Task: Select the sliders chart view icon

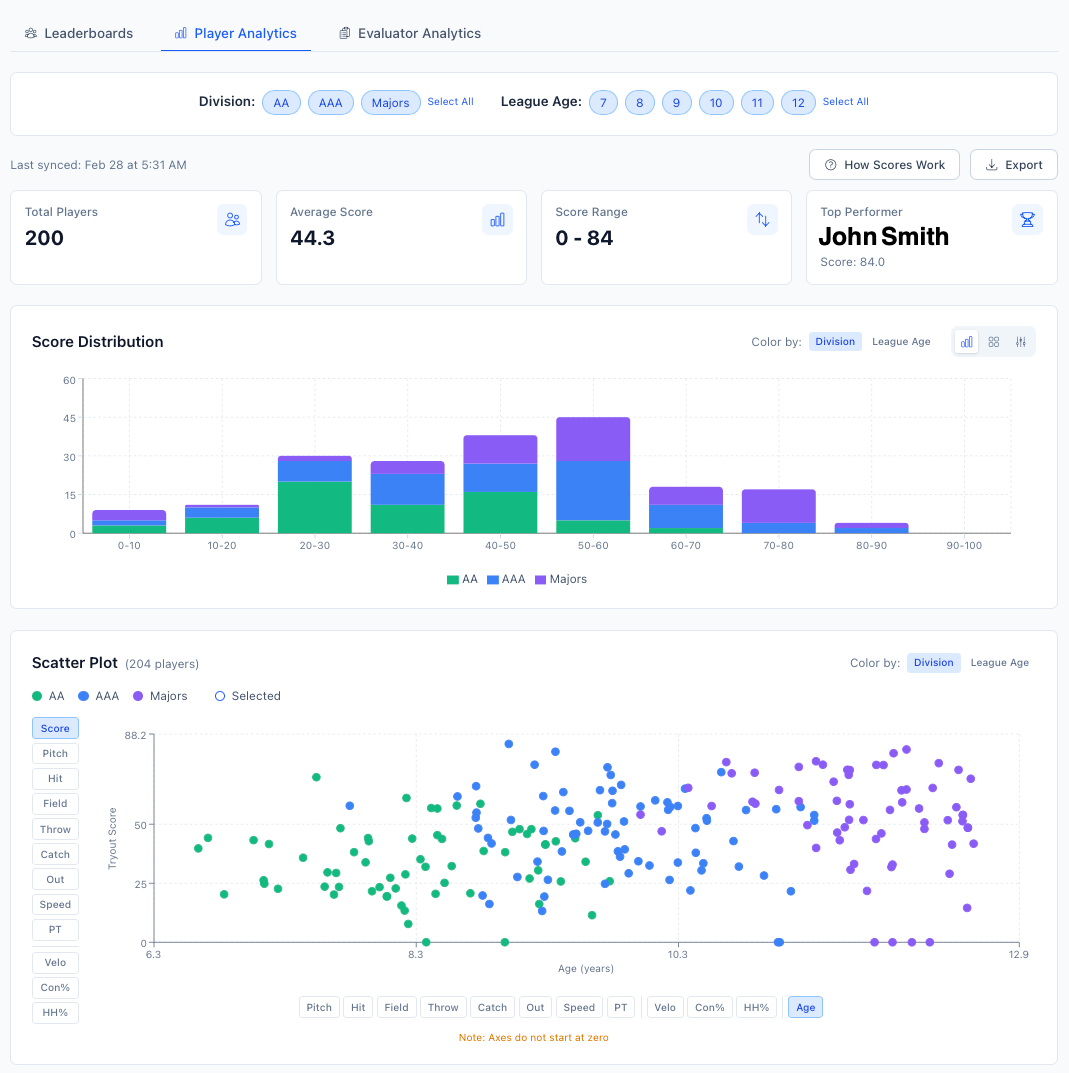Action: point(1020,341)
